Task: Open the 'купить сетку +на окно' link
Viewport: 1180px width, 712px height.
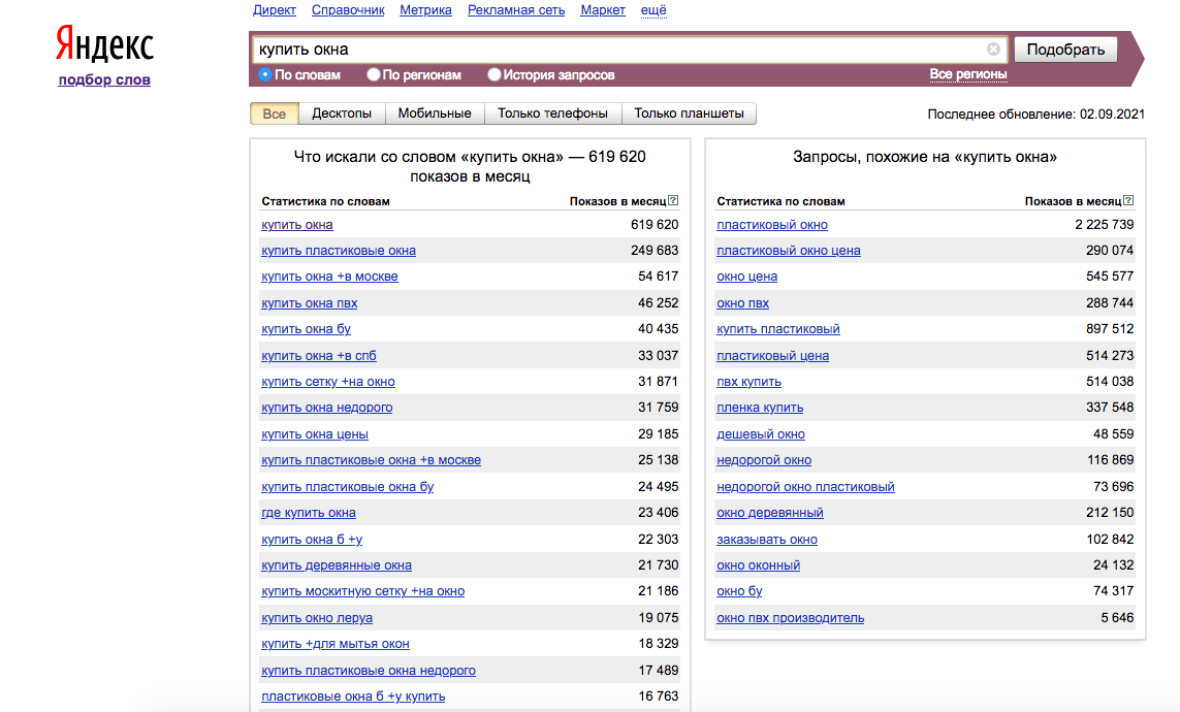Action: (328, 382)
